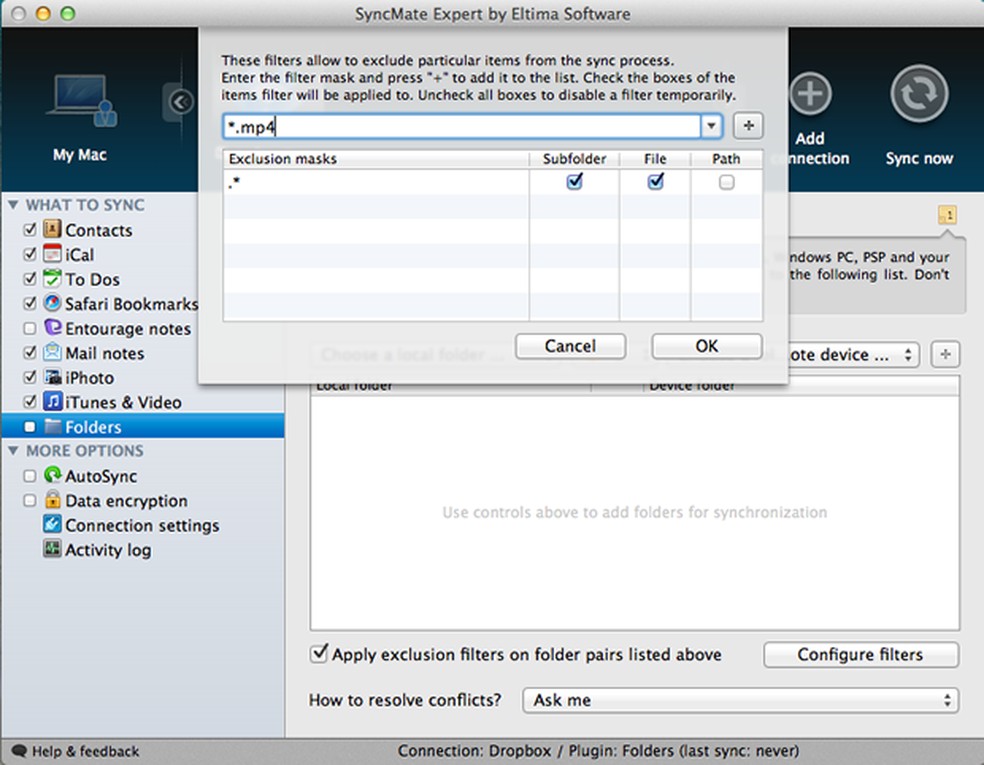The image size is (984, 765).
Task: Uncheck the iPhoto checkbox
Action: (x=29, y=377)
